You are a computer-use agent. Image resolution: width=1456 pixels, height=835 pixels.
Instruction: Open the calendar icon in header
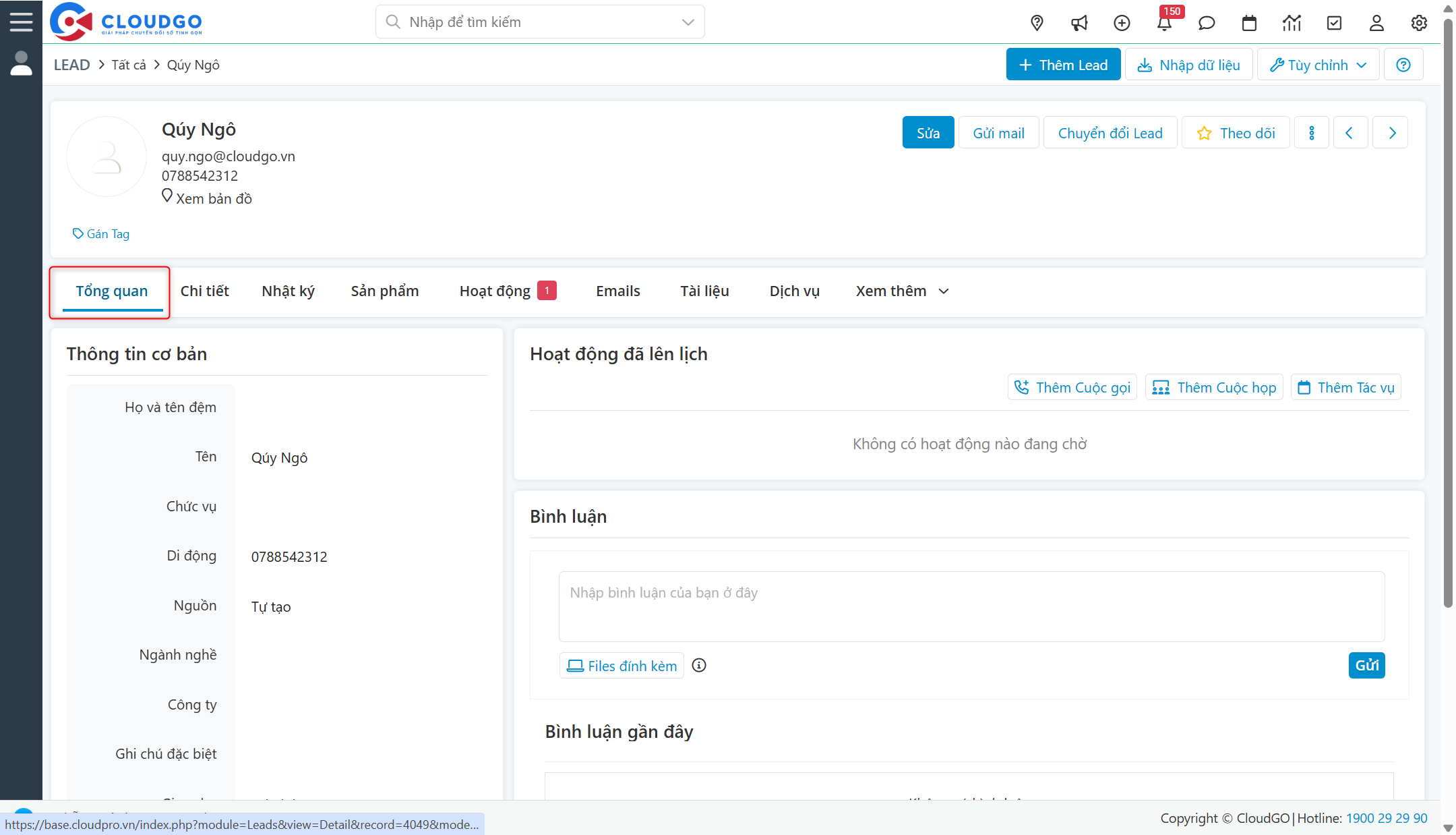point(1249,23)
